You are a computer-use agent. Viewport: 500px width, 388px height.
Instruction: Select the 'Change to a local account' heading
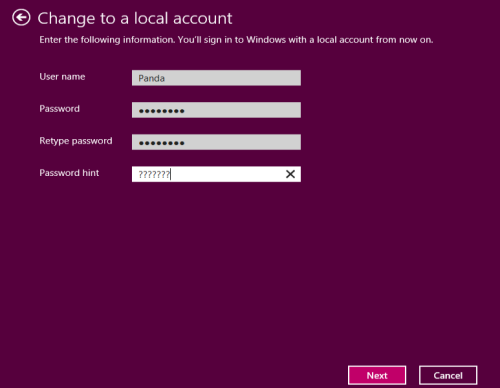click(x=135, y=18)
